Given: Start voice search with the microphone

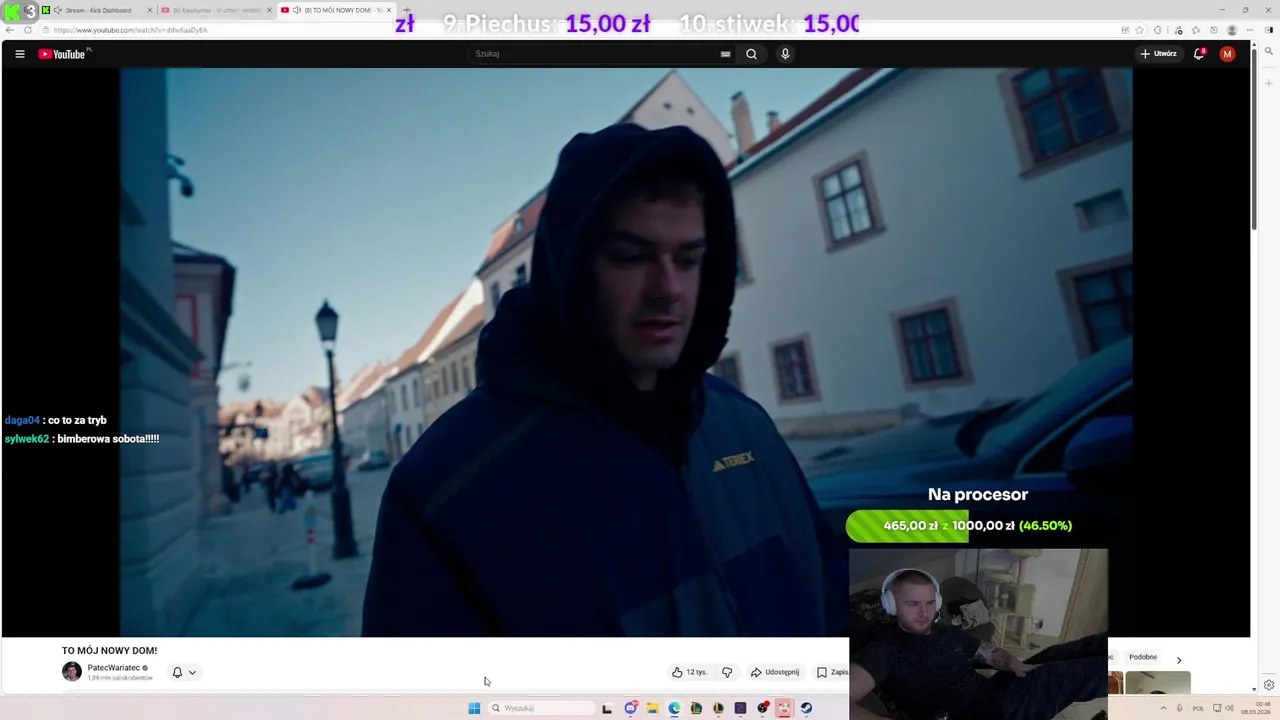Looking at the screenshot, I should click(x=785, y=54).
